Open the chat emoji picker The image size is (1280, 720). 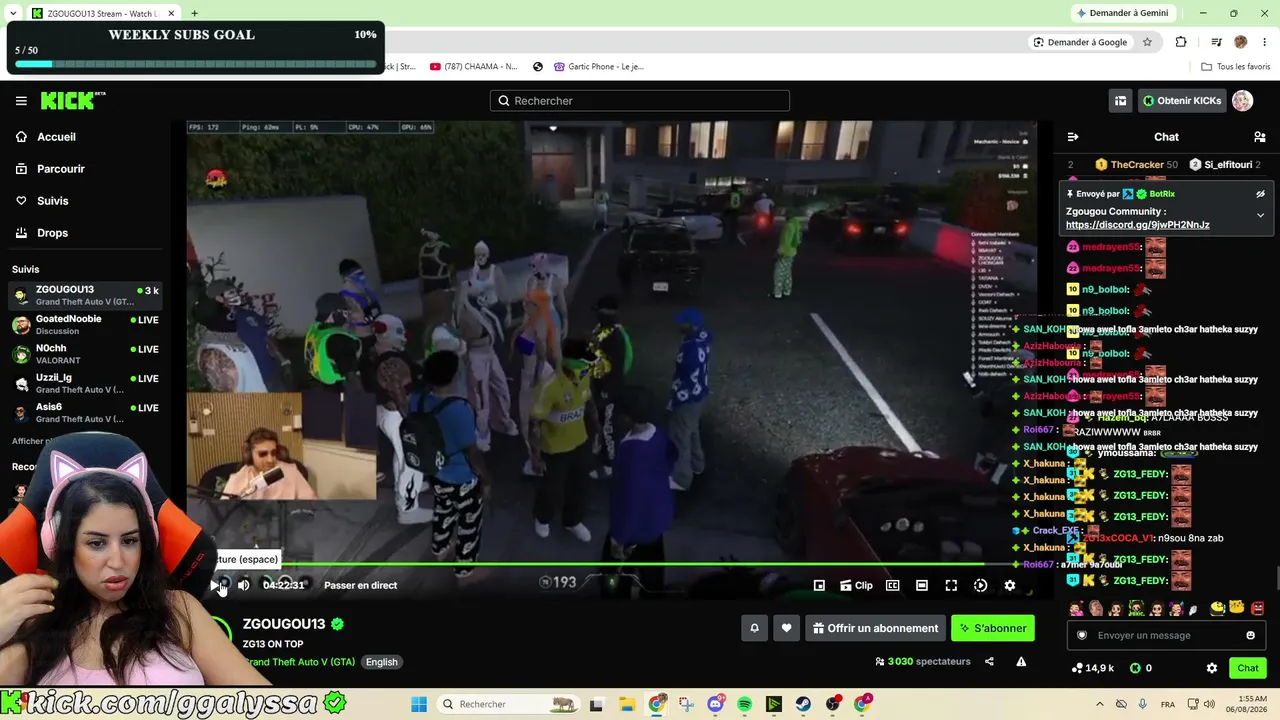pos(1250,635)
